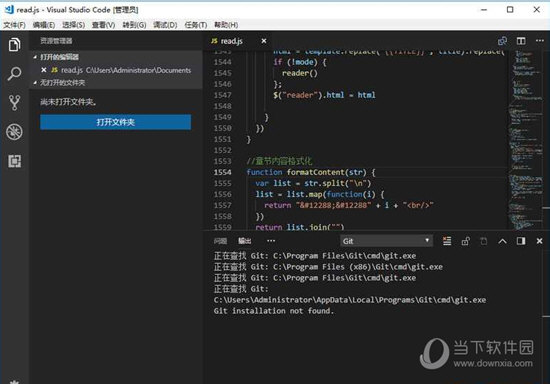Click the 'reader()' call on line 1545

[x=300, y=73]
